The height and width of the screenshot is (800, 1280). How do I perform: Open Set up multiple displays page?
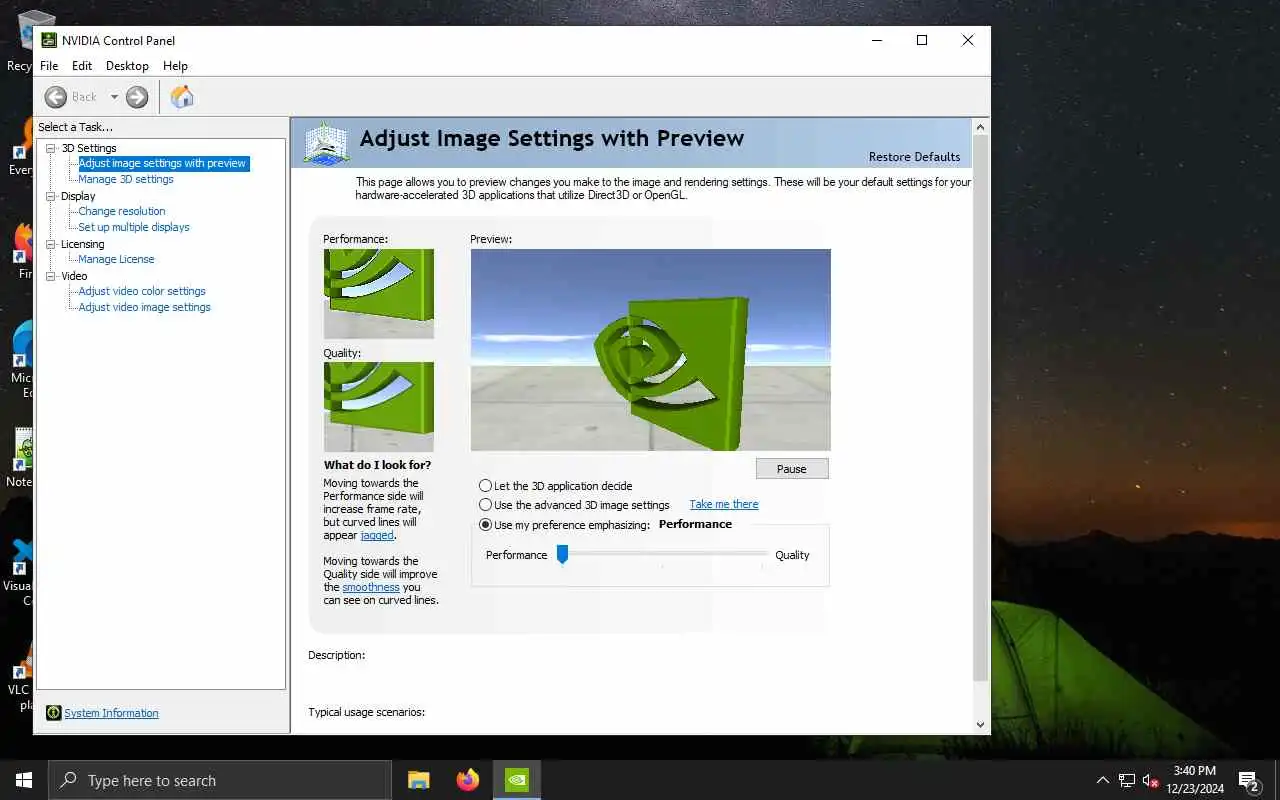point(134,227)
